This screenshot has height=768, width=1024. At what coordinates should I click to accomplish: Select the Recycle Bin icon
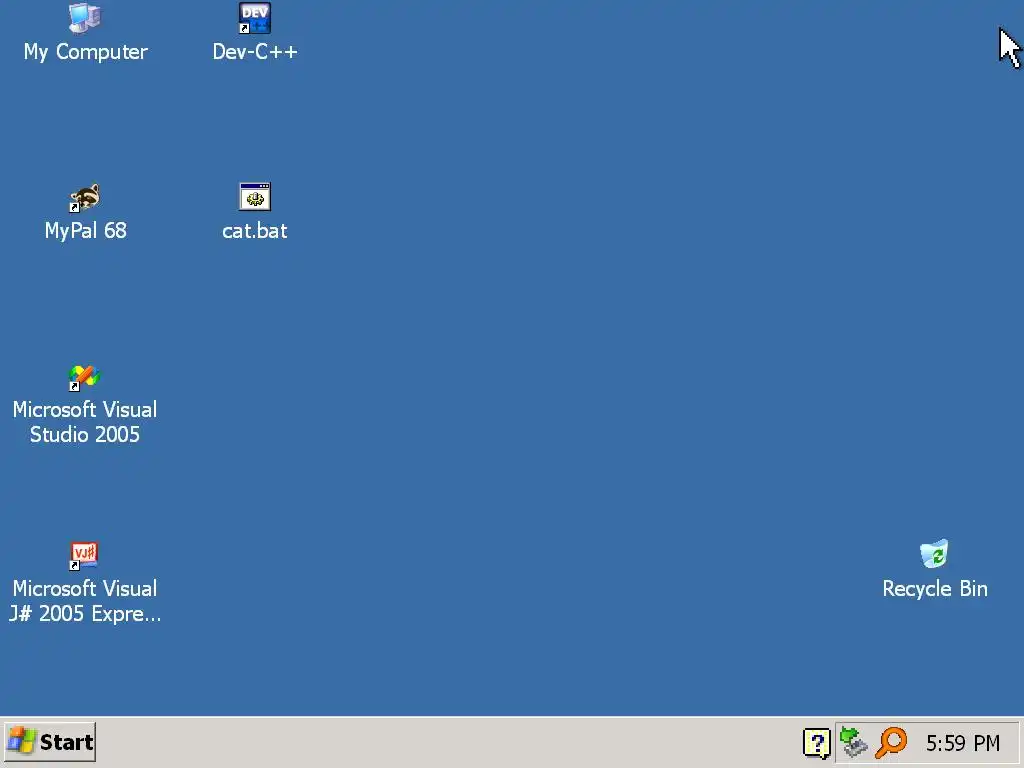coord(935,554)
